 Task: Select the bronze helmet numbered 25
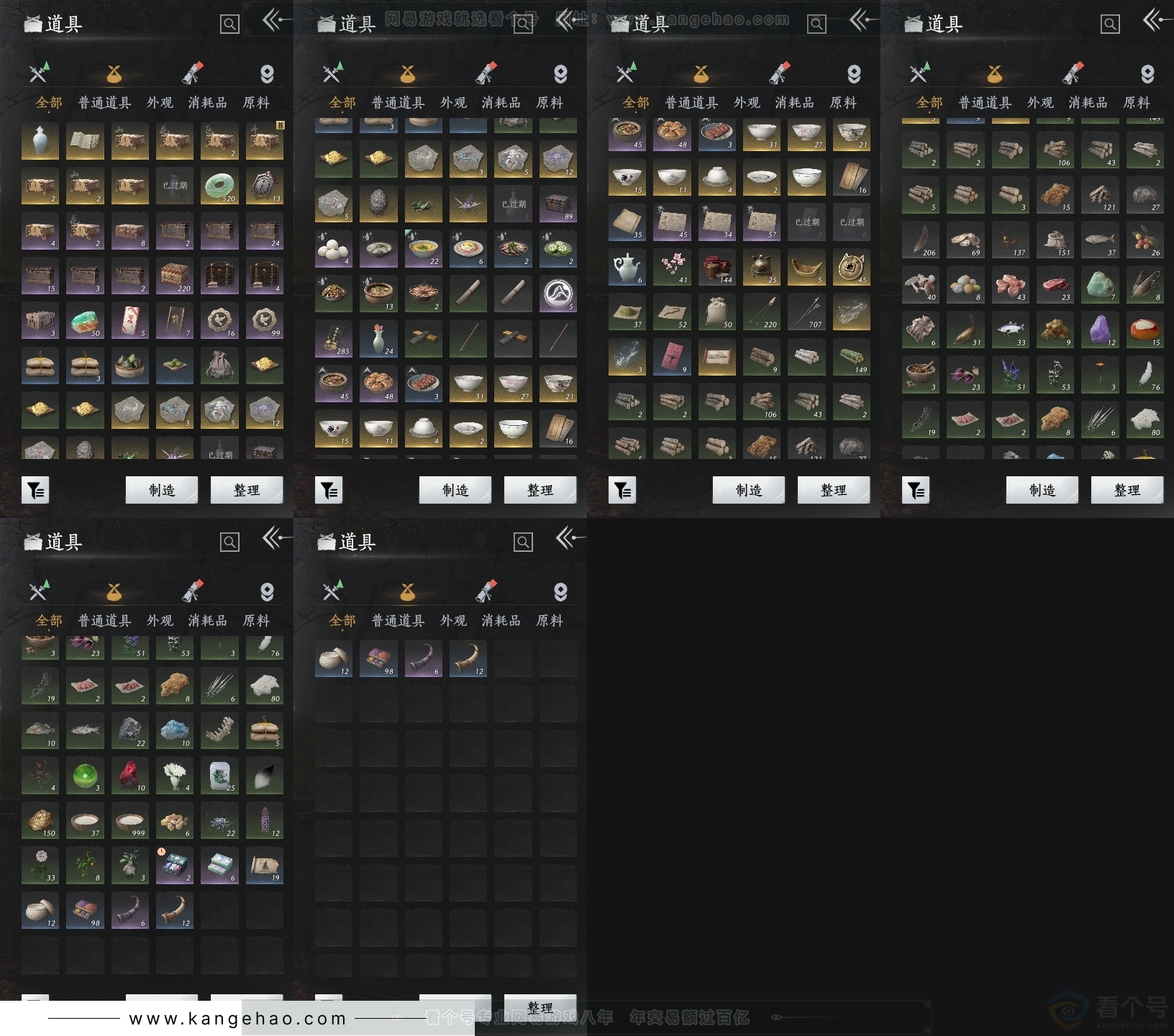click(x=762, y=267)
